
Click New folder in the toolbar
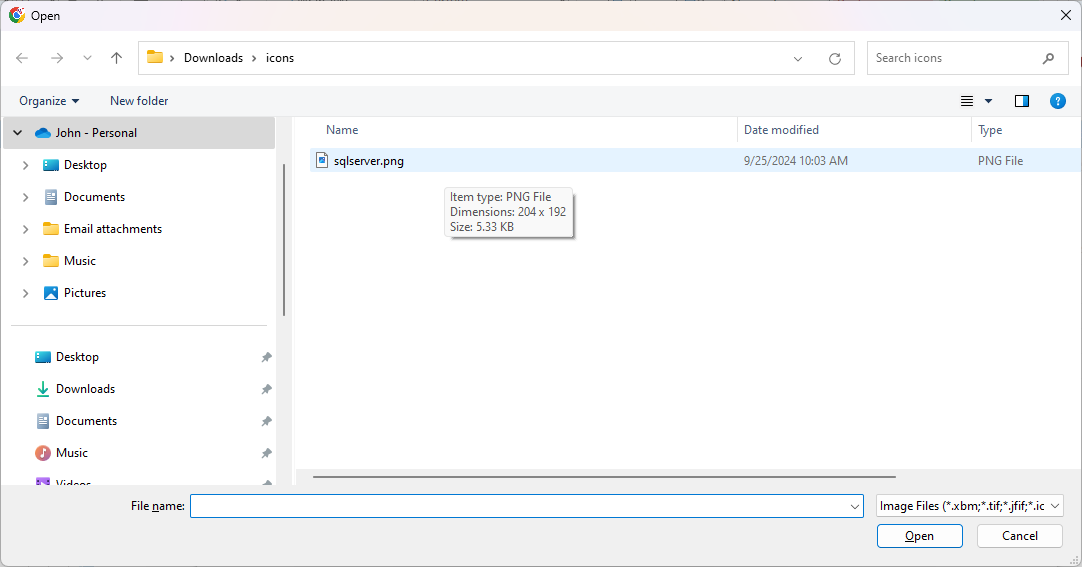coord(139,101)
